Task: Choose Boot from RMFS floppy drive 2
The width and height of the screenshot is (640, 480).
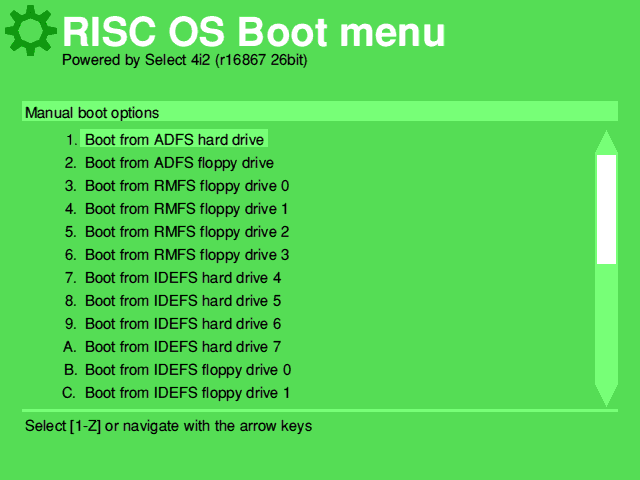Action: pyautogui.click(x=187, y=232)
